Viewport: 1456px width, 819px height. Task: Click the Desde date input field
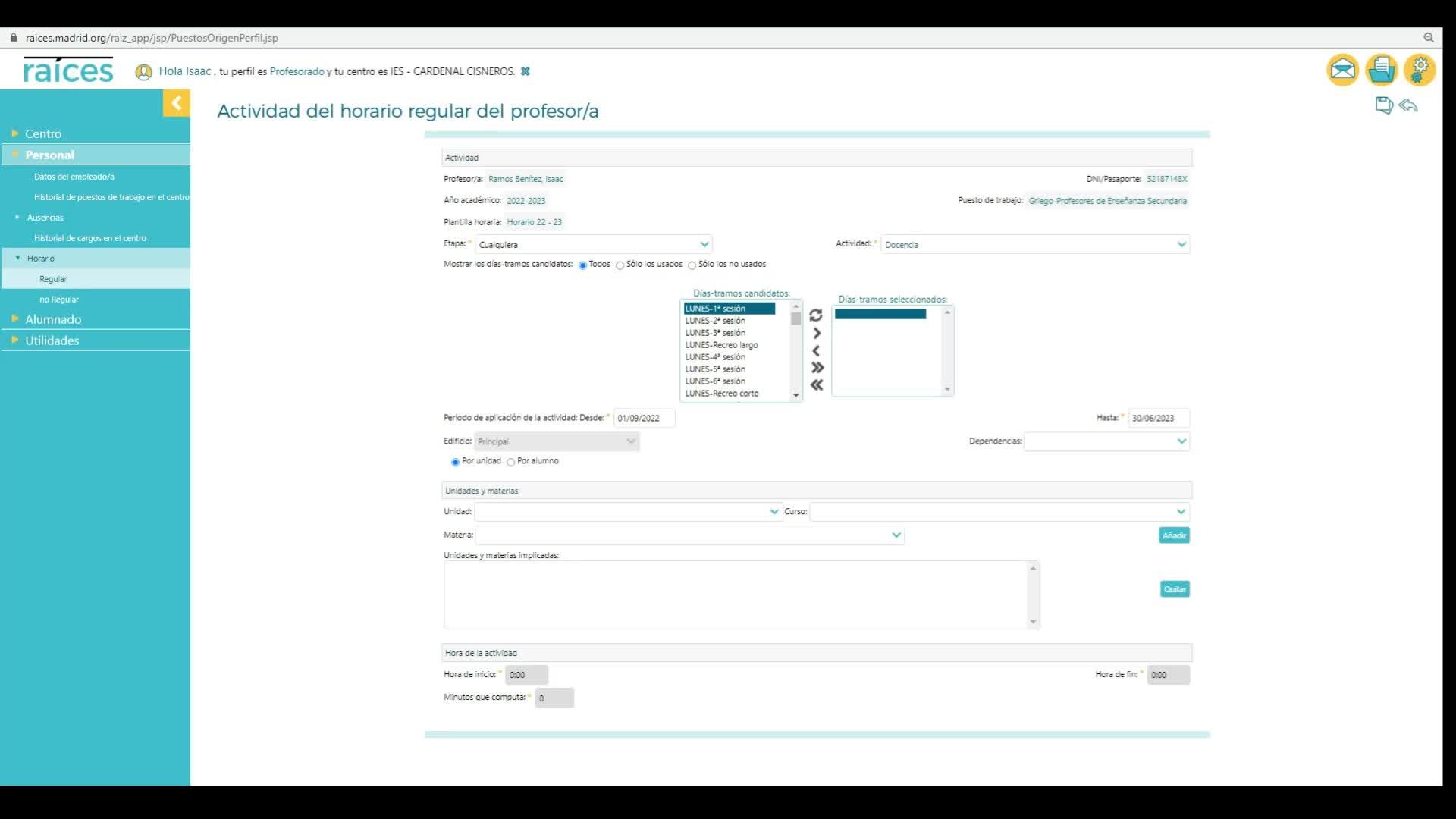[643, 418]
